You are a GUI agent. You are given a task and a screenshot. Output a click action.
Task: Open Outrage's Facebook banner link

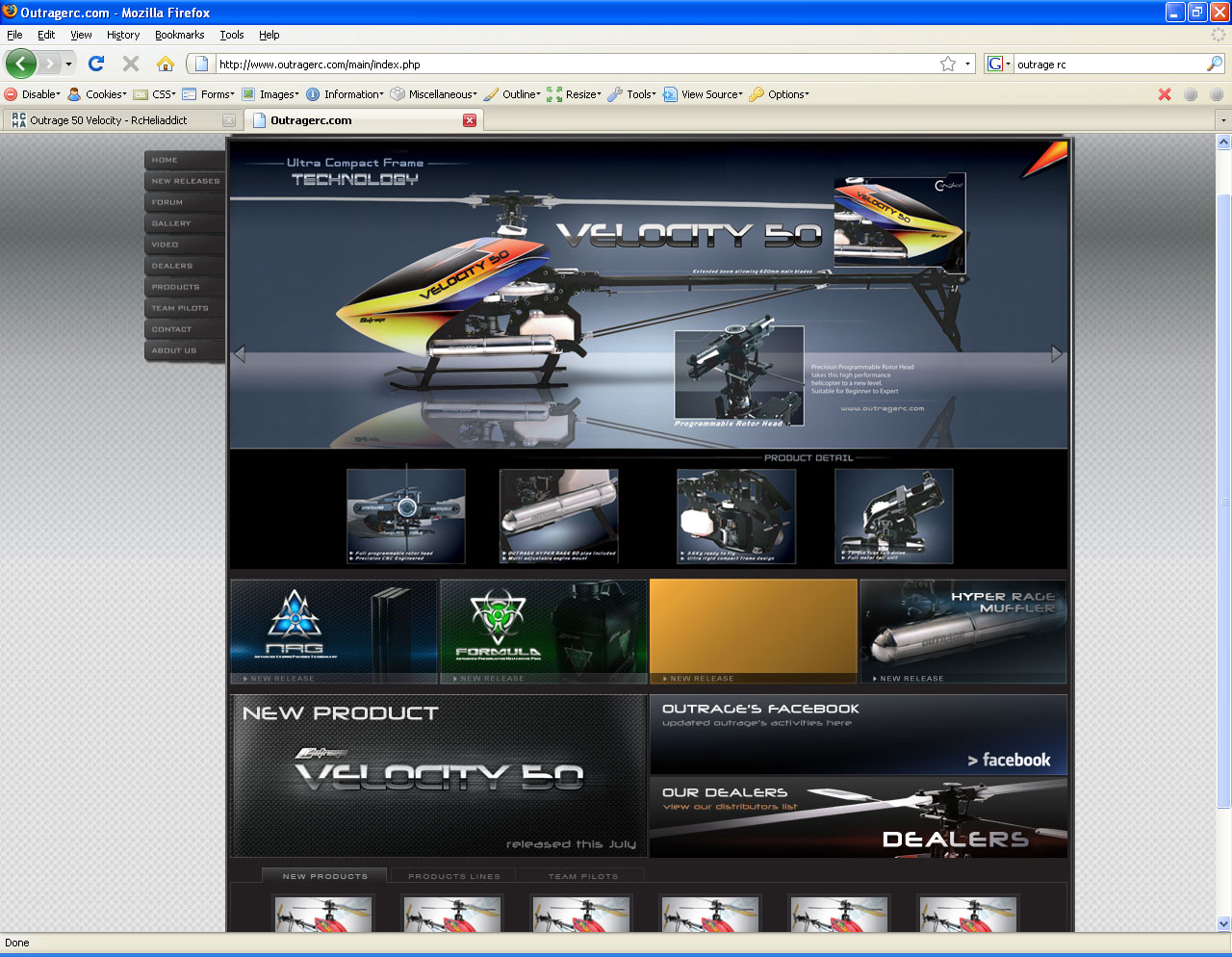tap(858, 735)
